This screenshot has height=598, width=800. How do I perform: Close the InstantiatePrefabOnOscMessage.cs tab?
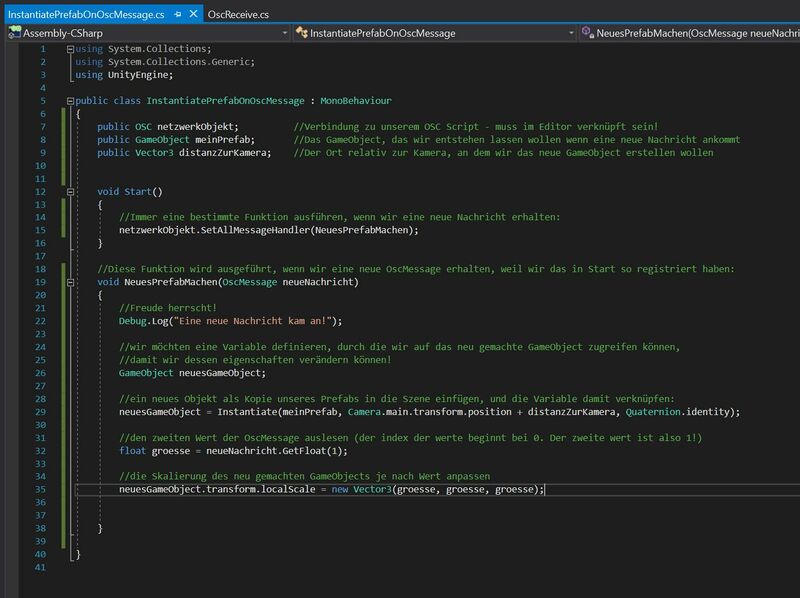192,16
